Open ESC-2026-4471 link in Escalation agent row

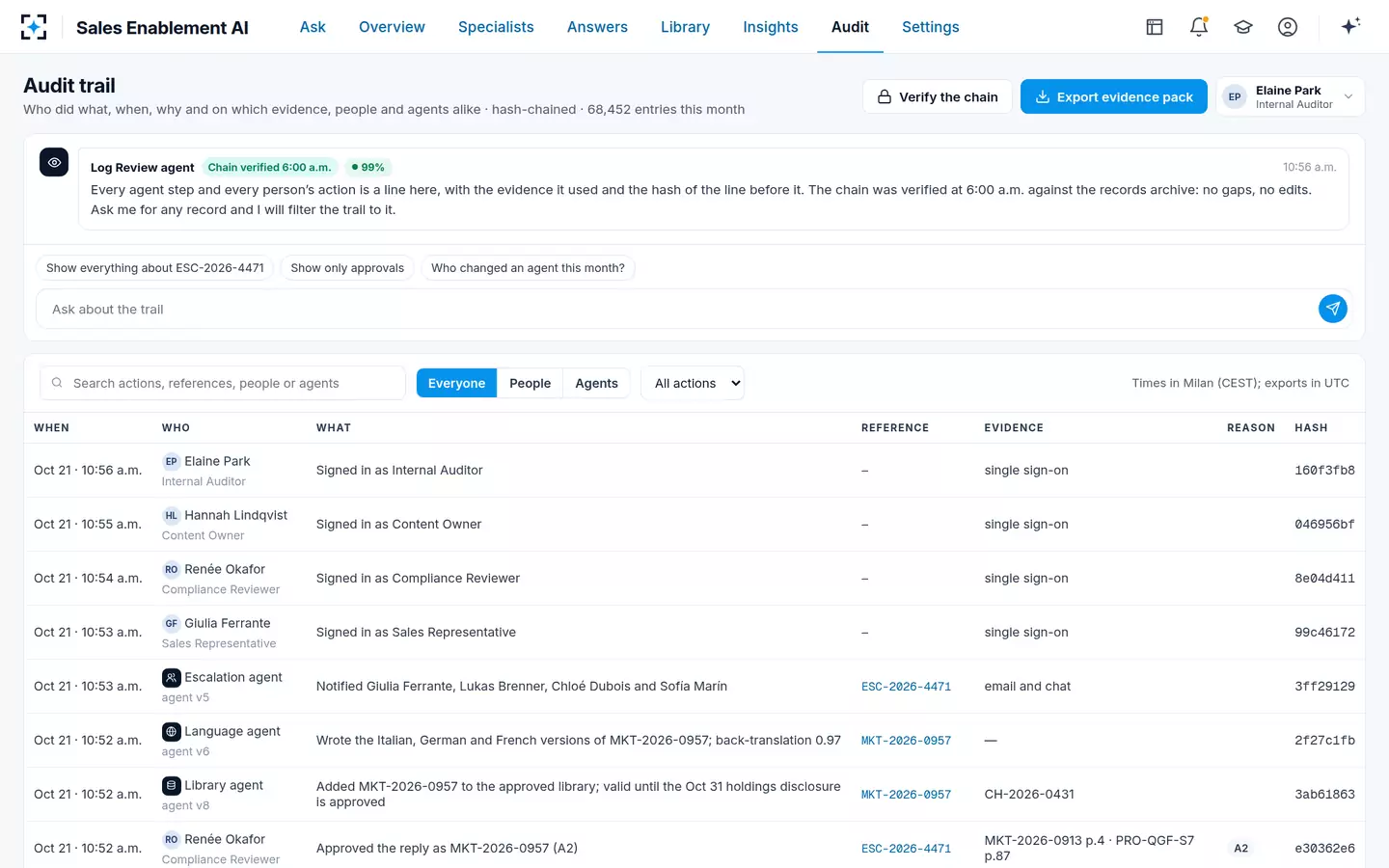906,687
